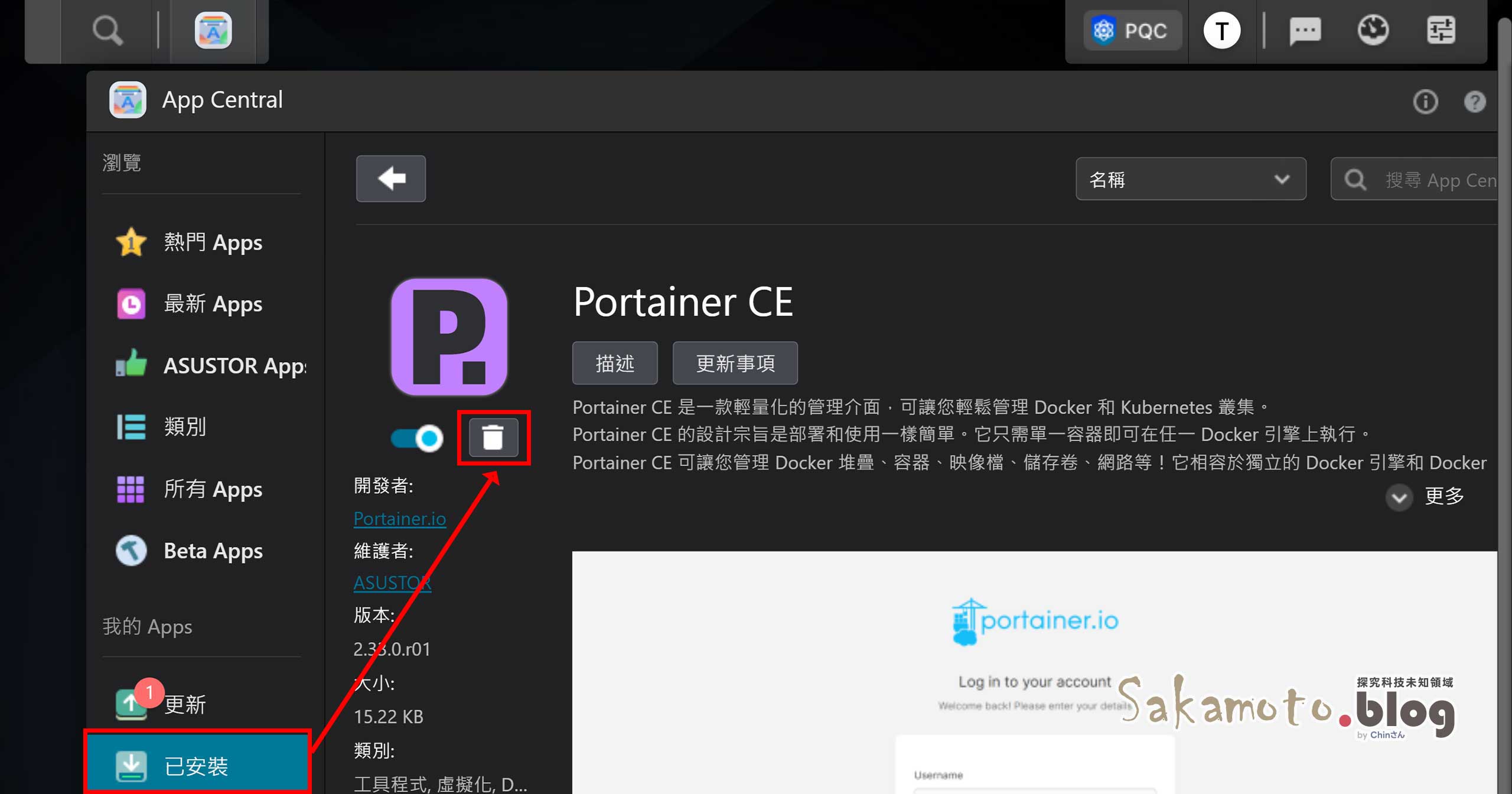Click the 描述 button

pos(614,363)
